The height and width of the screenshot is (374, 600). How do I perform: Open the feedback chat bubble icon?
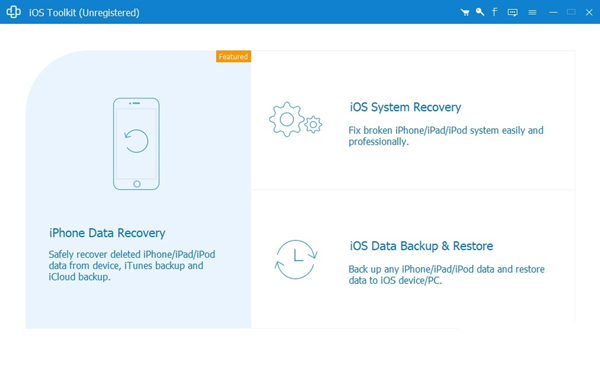tap(512, 13)
